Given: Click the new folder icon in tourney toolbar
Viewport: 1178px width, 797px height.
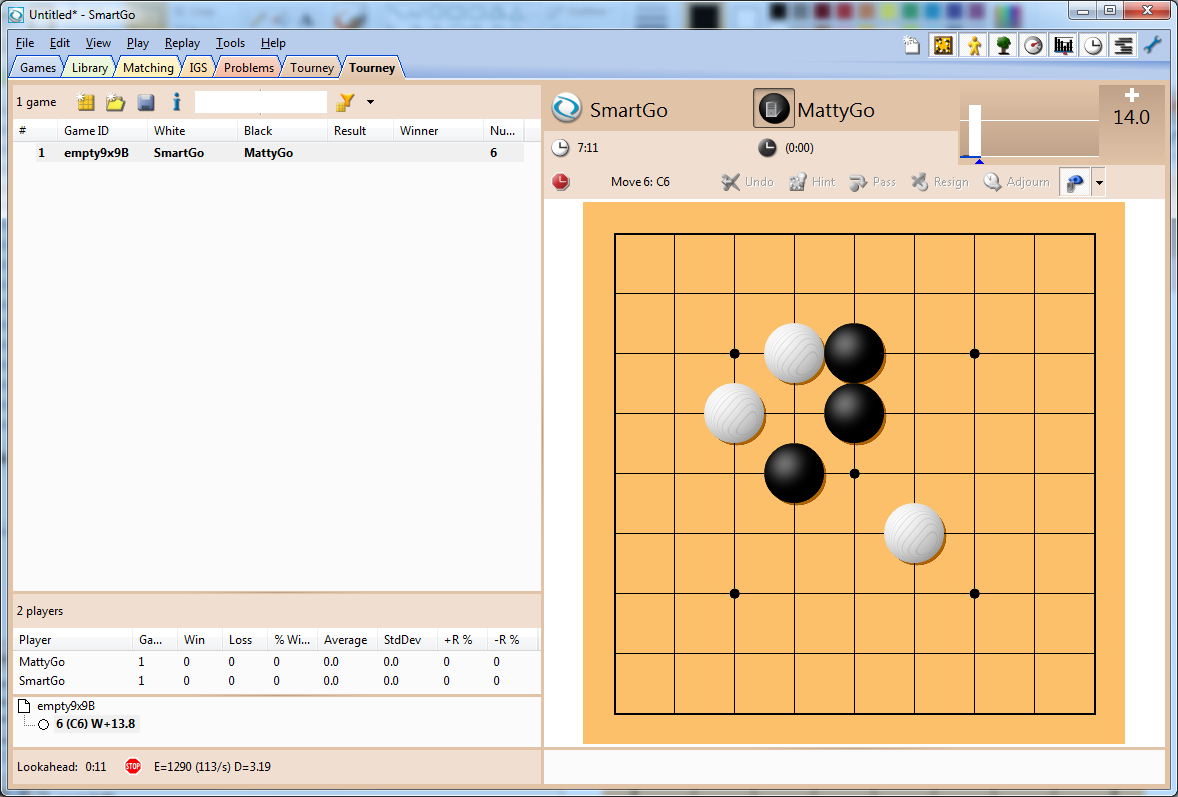Looking at the screenshot, I should (x=115, y=102).
